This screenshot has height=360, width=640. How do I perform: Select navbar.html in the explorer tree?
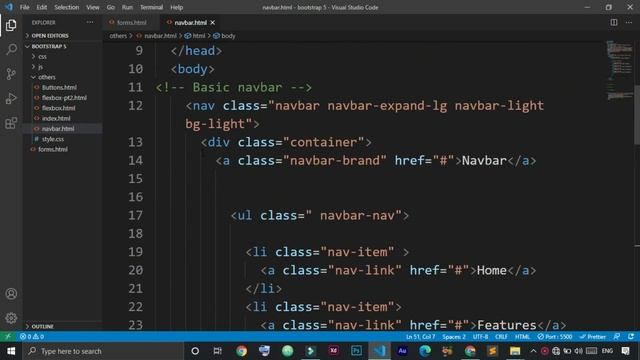[x=58, y=129]
